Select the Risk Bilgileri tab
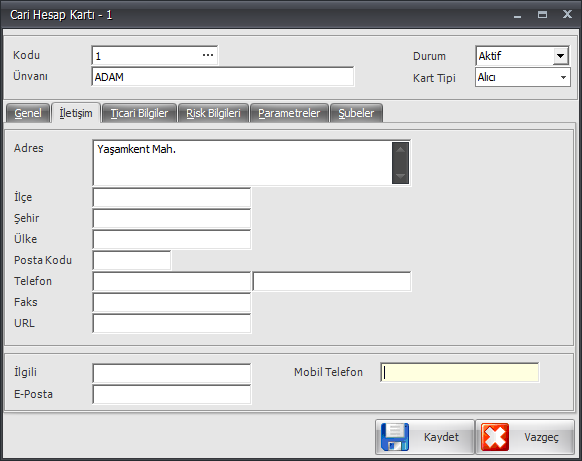The width and height of the screenshot is (582, 461). pos(213,113)
